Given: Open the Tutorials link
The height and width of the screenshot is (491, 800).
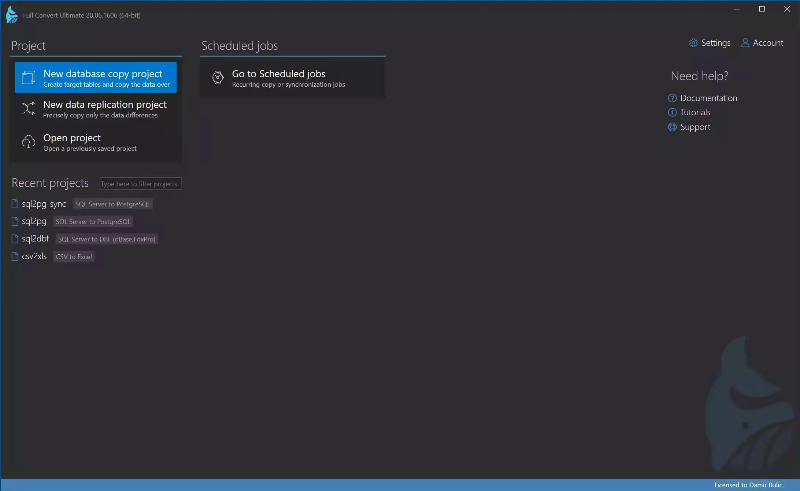Looking at the screenshot, I should 695,112.
